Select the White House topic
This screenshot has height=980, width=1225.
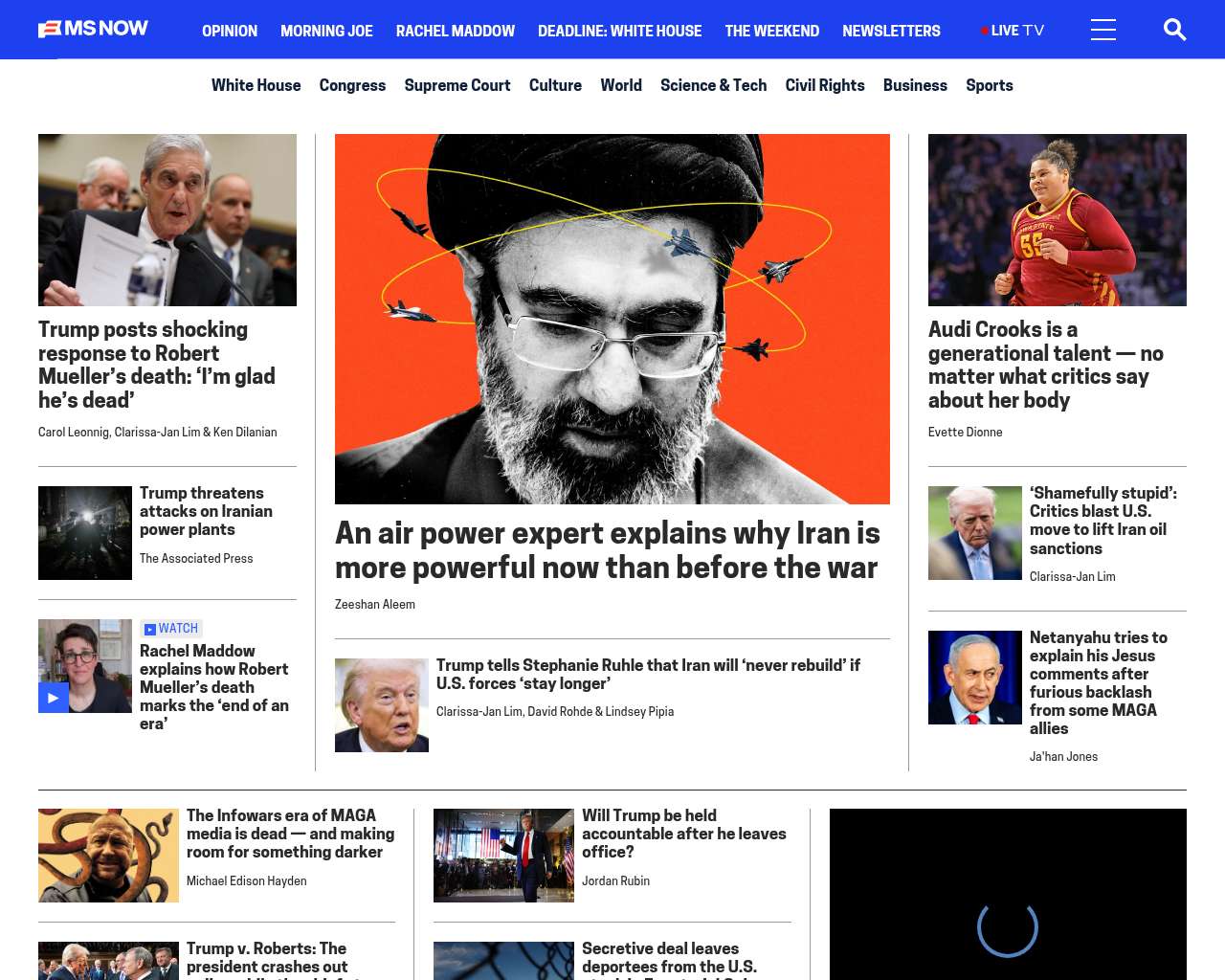pyautogui.click(x=256, y=85)
